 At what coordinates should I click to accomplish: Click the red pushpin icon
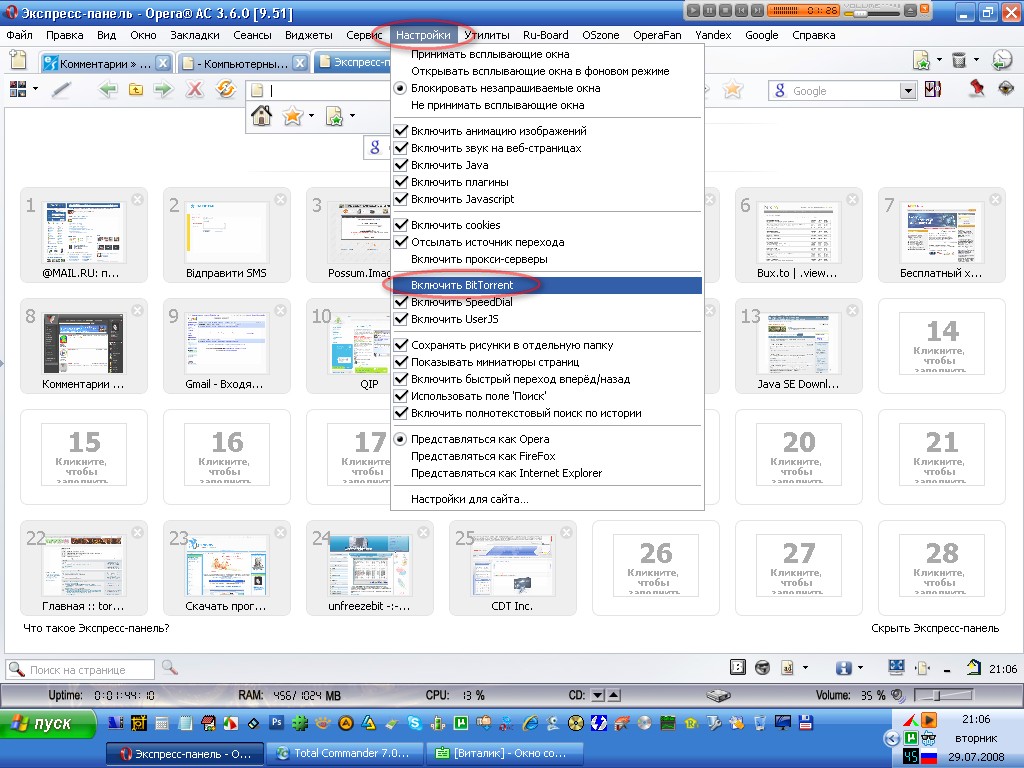tap(976, 88)
